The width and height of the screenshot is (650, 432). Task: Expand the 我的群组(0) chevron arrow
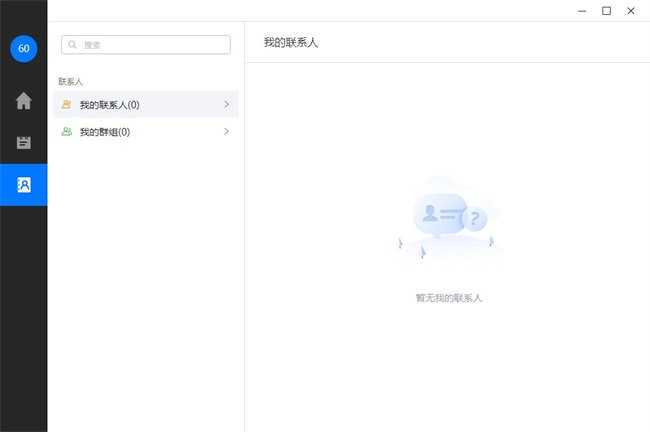[227, 132]
